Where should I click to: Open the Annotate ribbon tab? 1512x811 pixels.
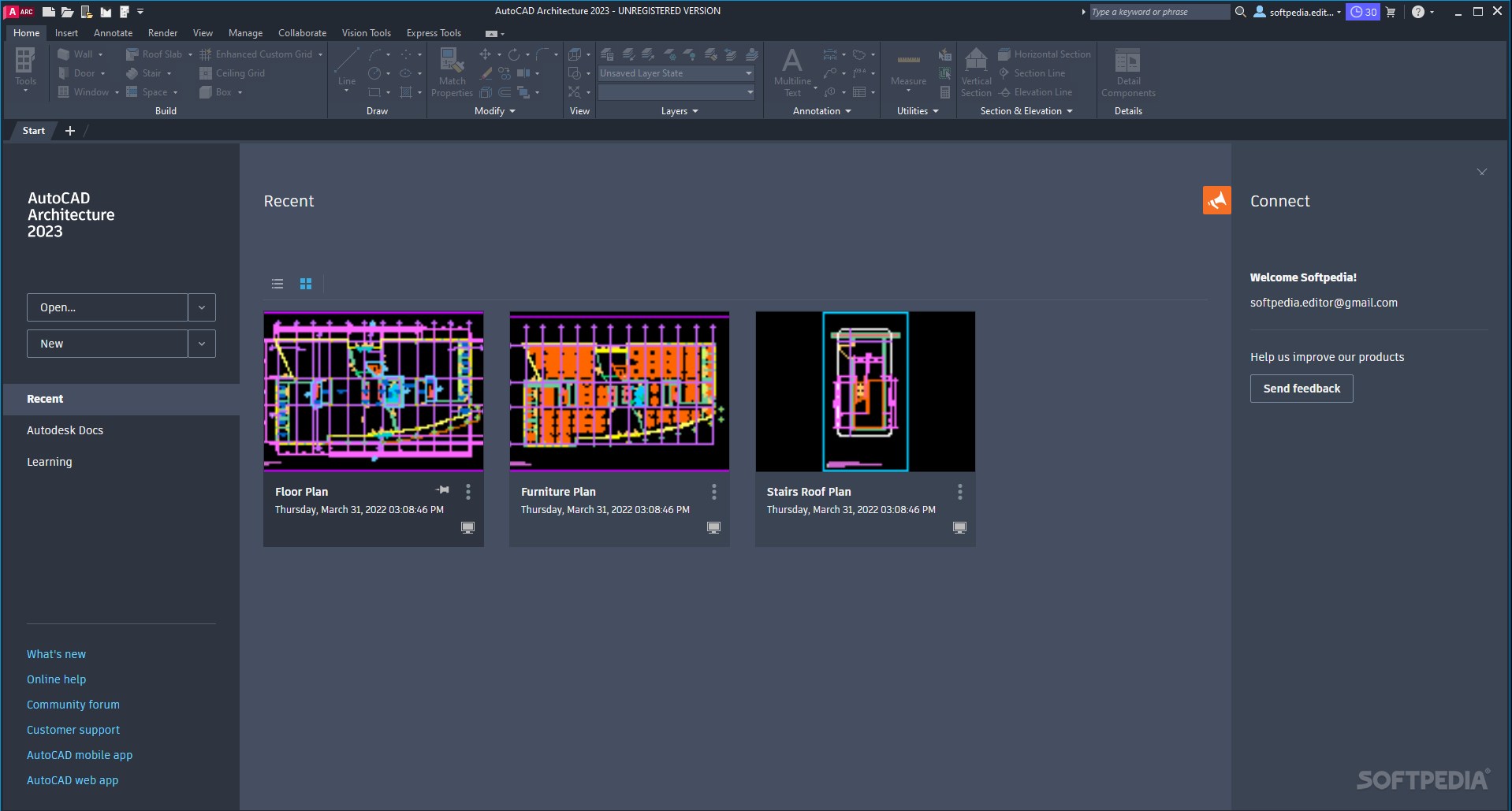[113, 33]
